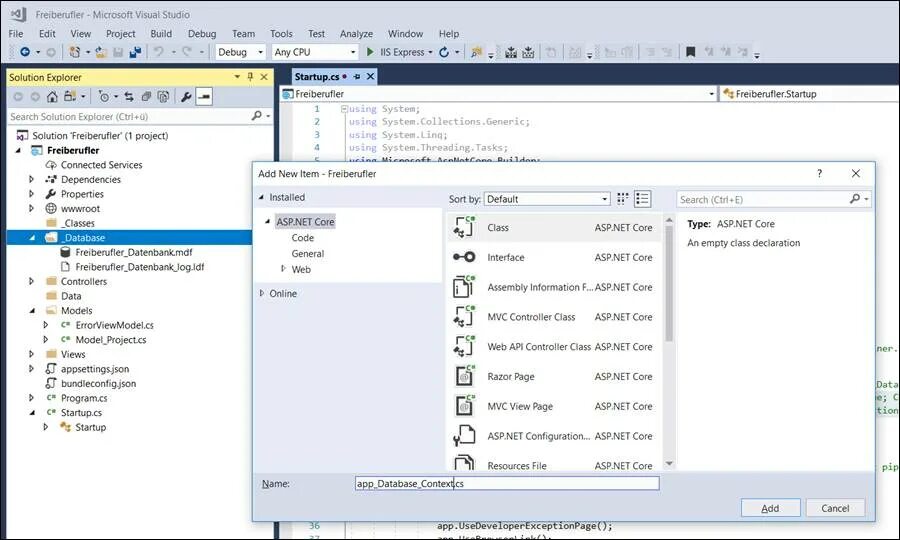Collapse the Models folder
The image size is (900, 540).
click(32, 310)
